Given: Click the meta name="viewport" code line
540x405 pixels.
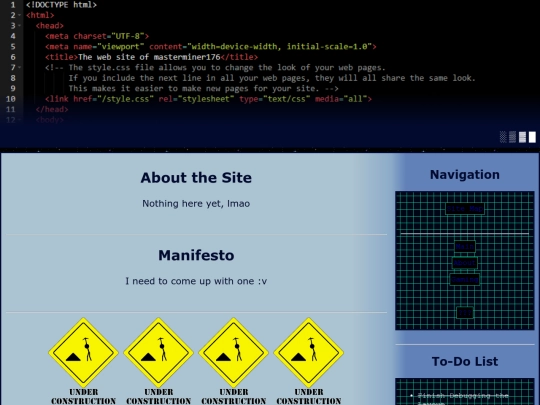Looking at the screenshot, I should tap(211, 47).
